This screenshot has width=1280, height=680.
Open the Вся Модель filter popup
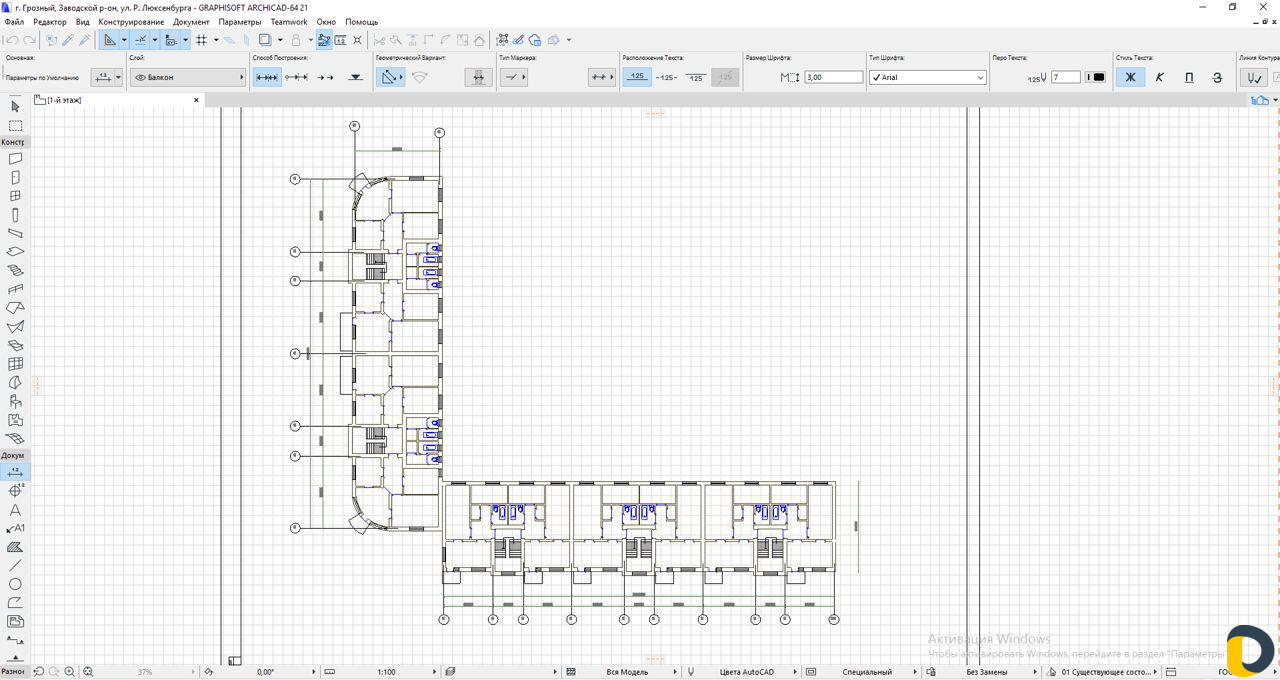(627, 672)
